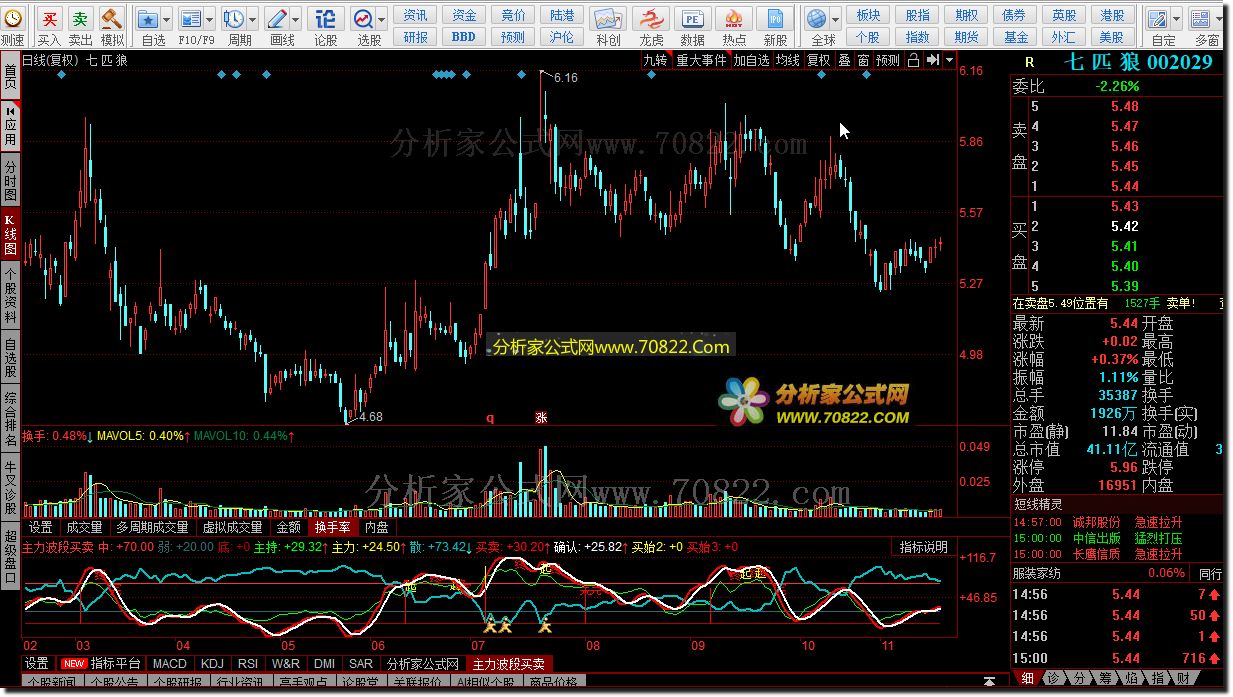1233x697 pixels.
Task: Open the 模拟 simulated trading gavel icon
Action: [112, 18]
